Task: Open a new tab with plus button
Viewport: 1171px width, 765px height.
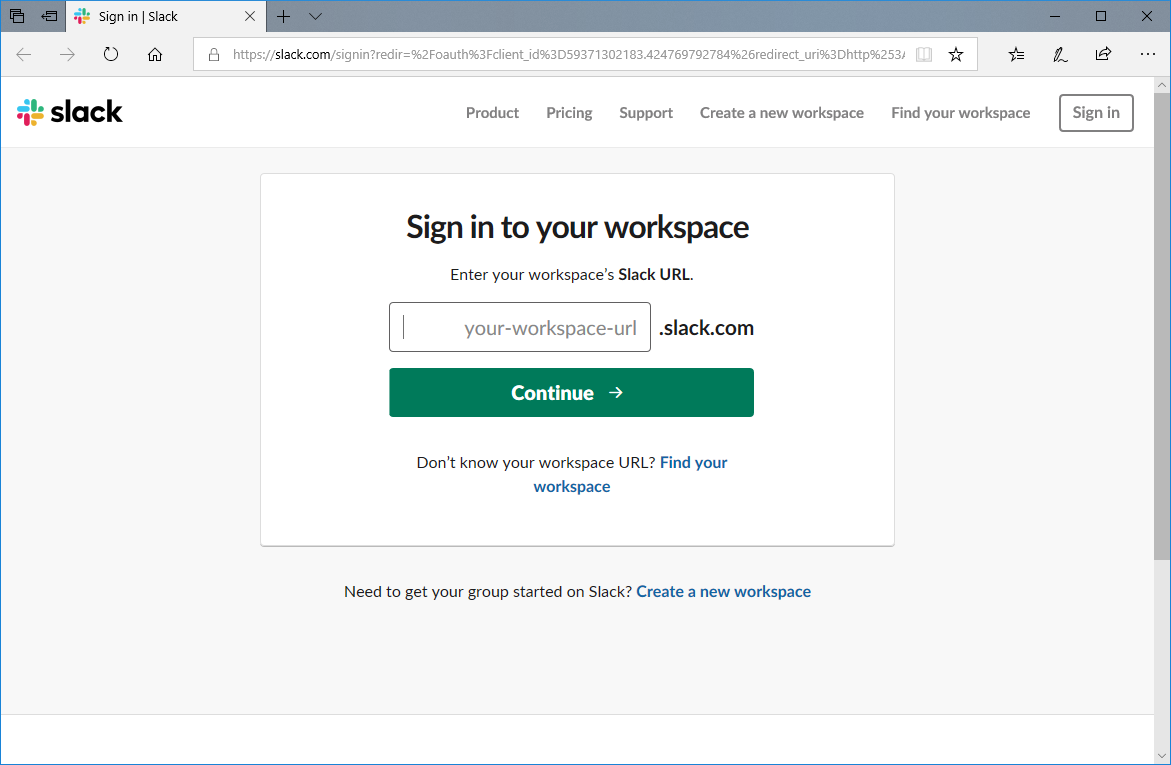Action: click(284, 17)
